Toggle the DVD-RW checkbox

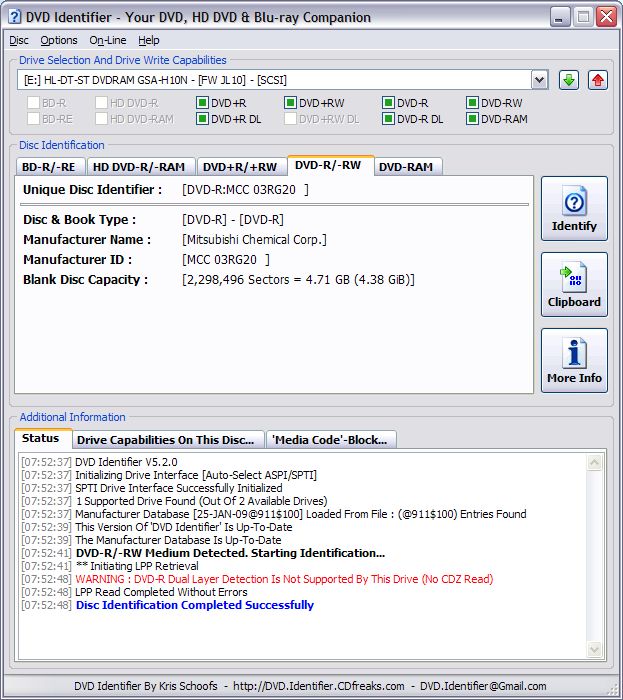pyautogui.click(x=473, y=103)
